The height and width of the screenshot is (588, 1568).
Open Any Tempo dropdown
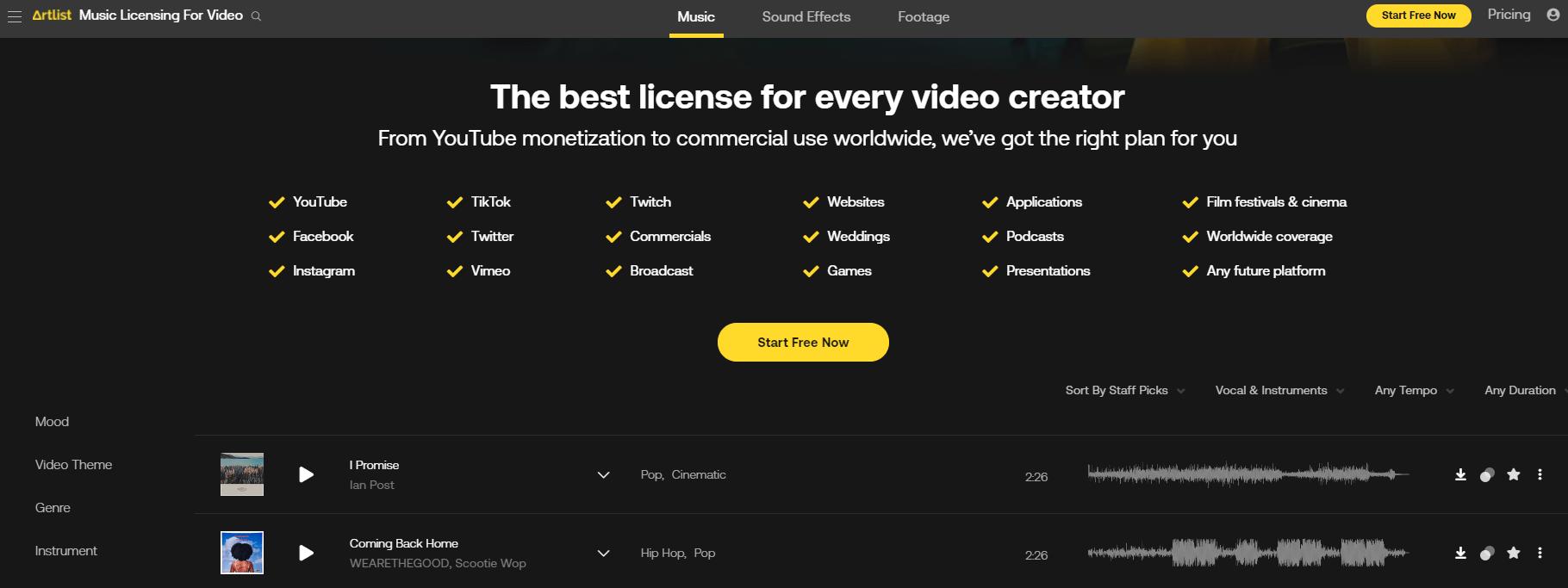pyautogui.click(x=1414, y=390)
